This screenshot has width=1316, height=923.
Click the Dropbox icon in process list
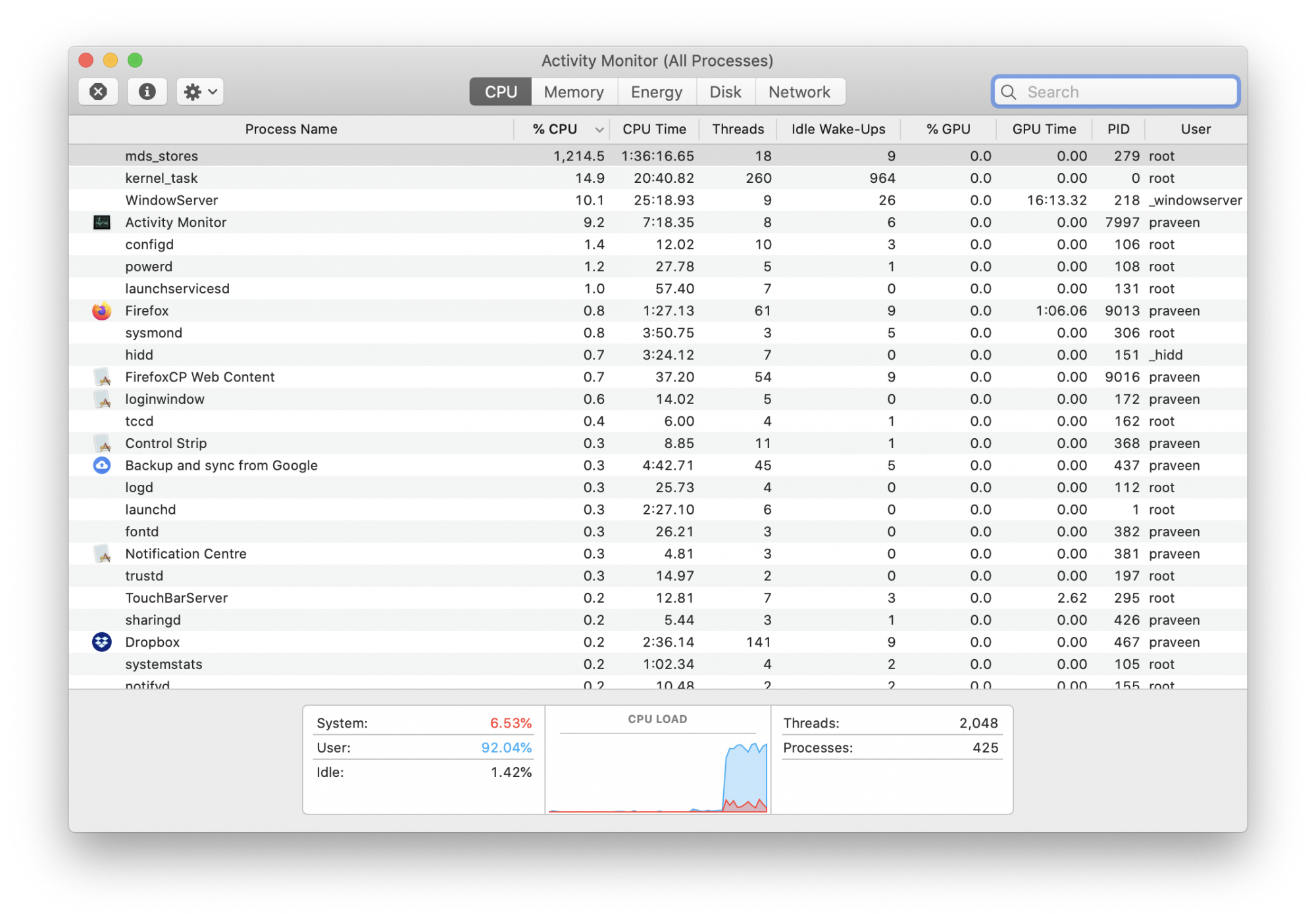click(x=102, y=642)
